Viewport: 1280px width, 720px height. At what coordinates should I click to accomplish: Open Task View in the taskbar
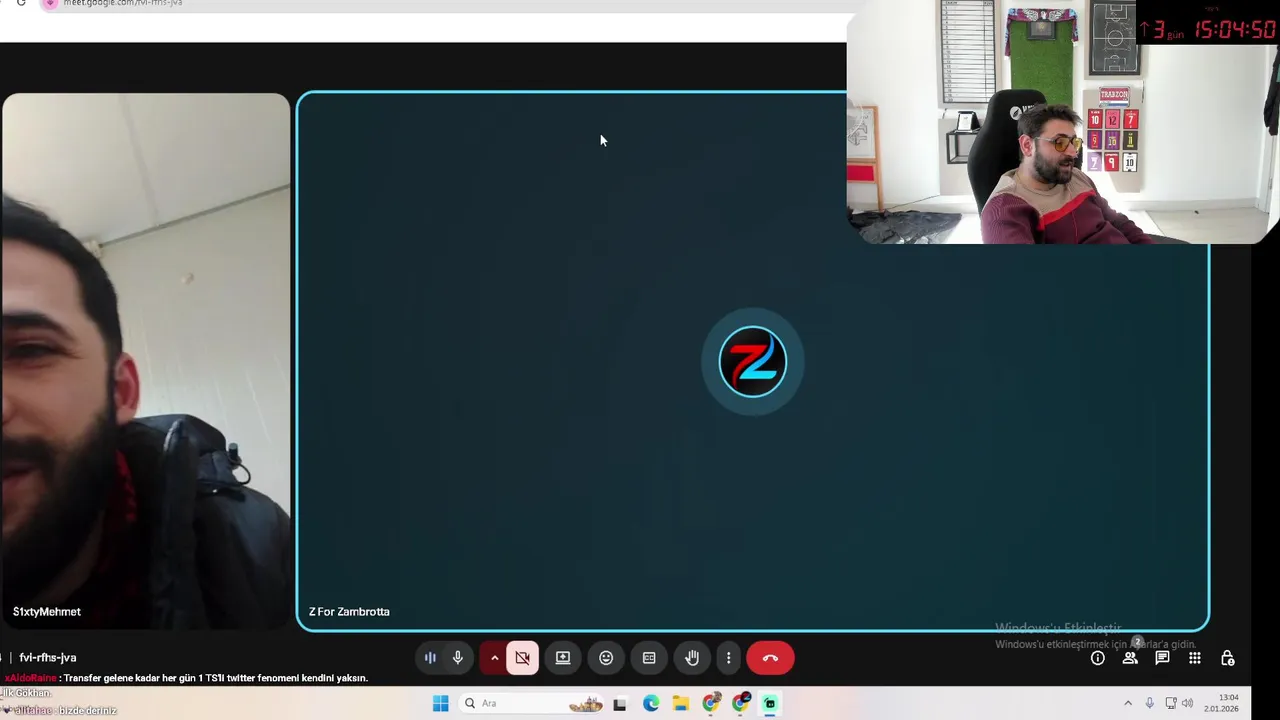click(x=620, y=704)
